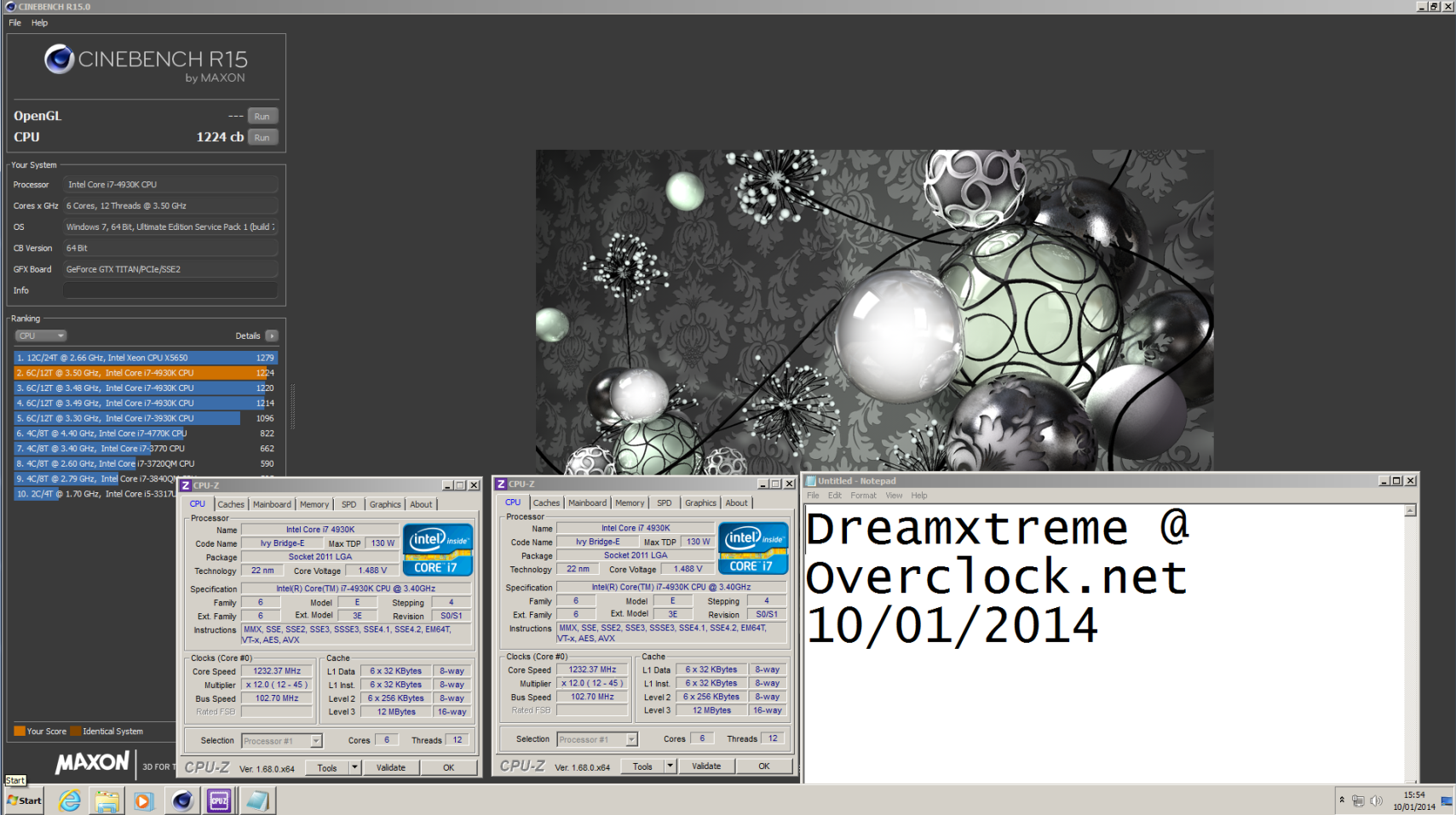This screenshot has width=1456, height=815.
Task: Click OK in left CPU-Z
Action: [448, 767]
